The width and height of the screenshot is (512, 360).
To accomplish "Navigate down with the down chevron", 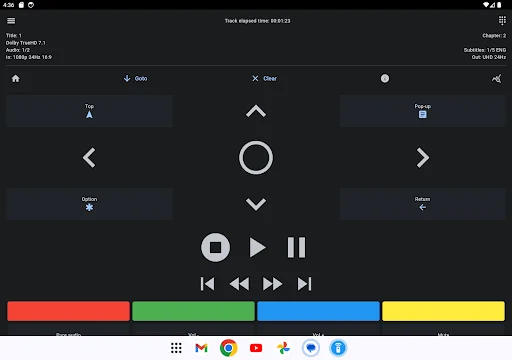I will 256,204.
